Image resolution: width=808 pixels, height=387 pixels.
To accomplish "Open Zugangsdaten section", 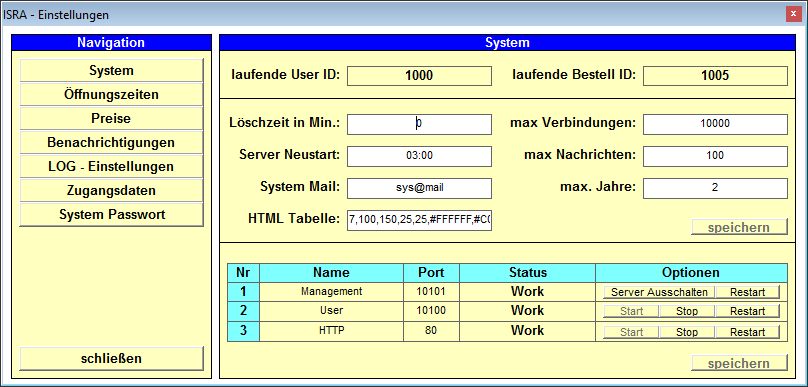I will pyautogui.click(x=111, y=191).
